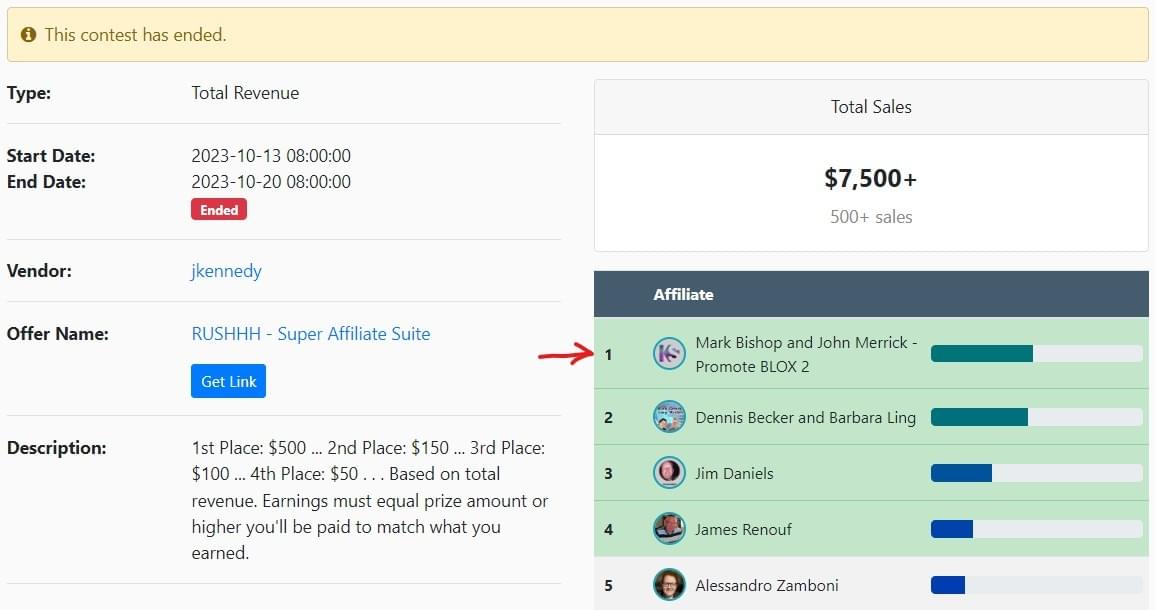Click Jim Daniels revenue progress bar
Viewport: 1155px width, 610px height.
point(1036,473)
